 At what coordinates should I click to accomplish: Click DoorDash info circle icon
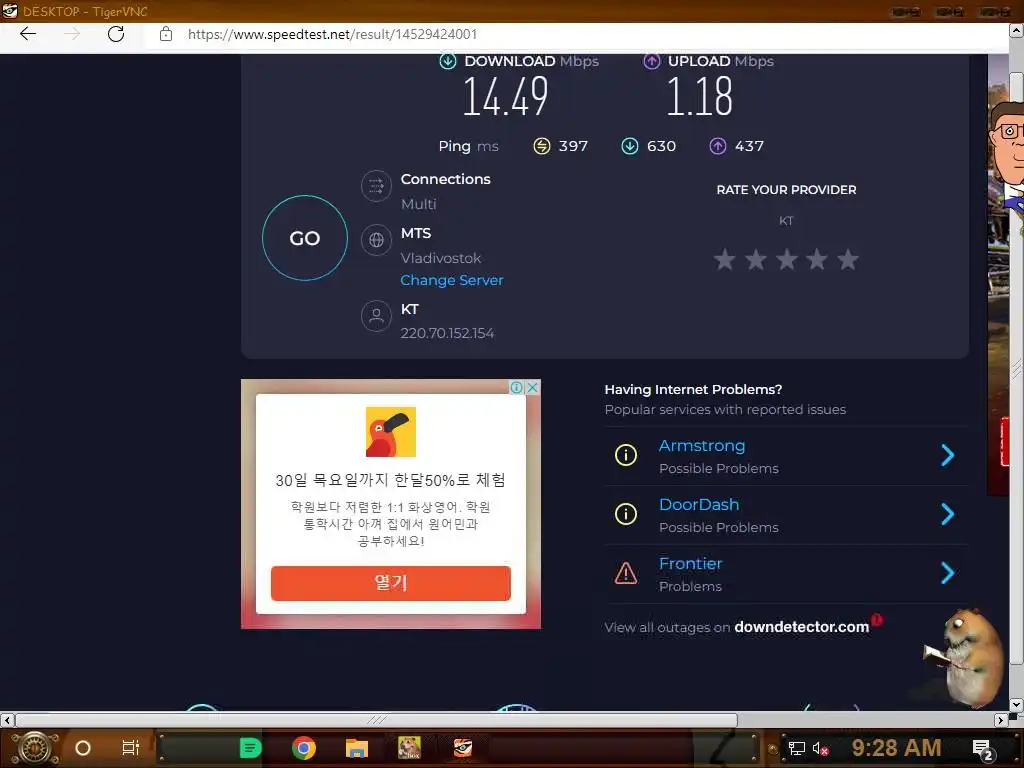626,514
